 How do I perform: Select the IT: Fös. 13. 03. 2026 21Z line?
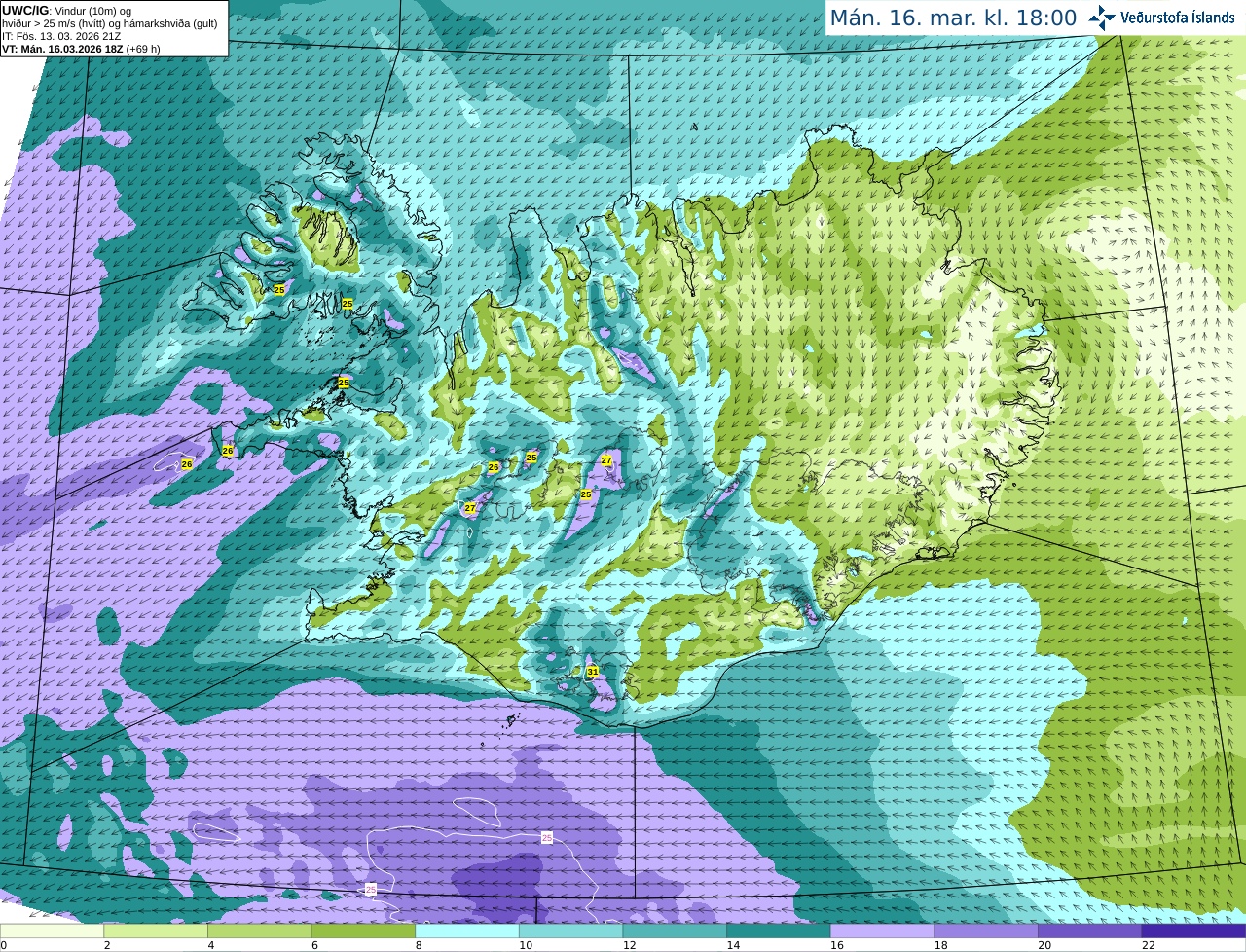pyautogui.click(x=62, y=36)
